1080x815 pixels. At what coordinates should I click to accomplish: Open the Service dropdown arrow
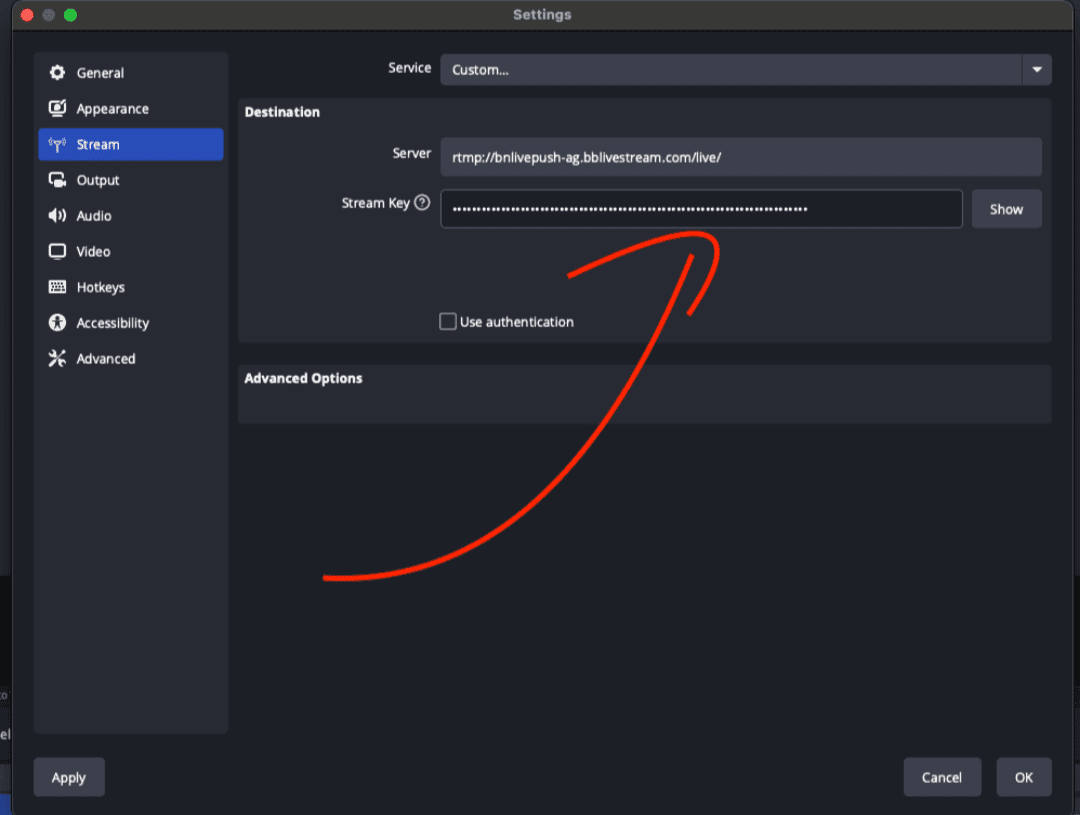pos(1036,70)
